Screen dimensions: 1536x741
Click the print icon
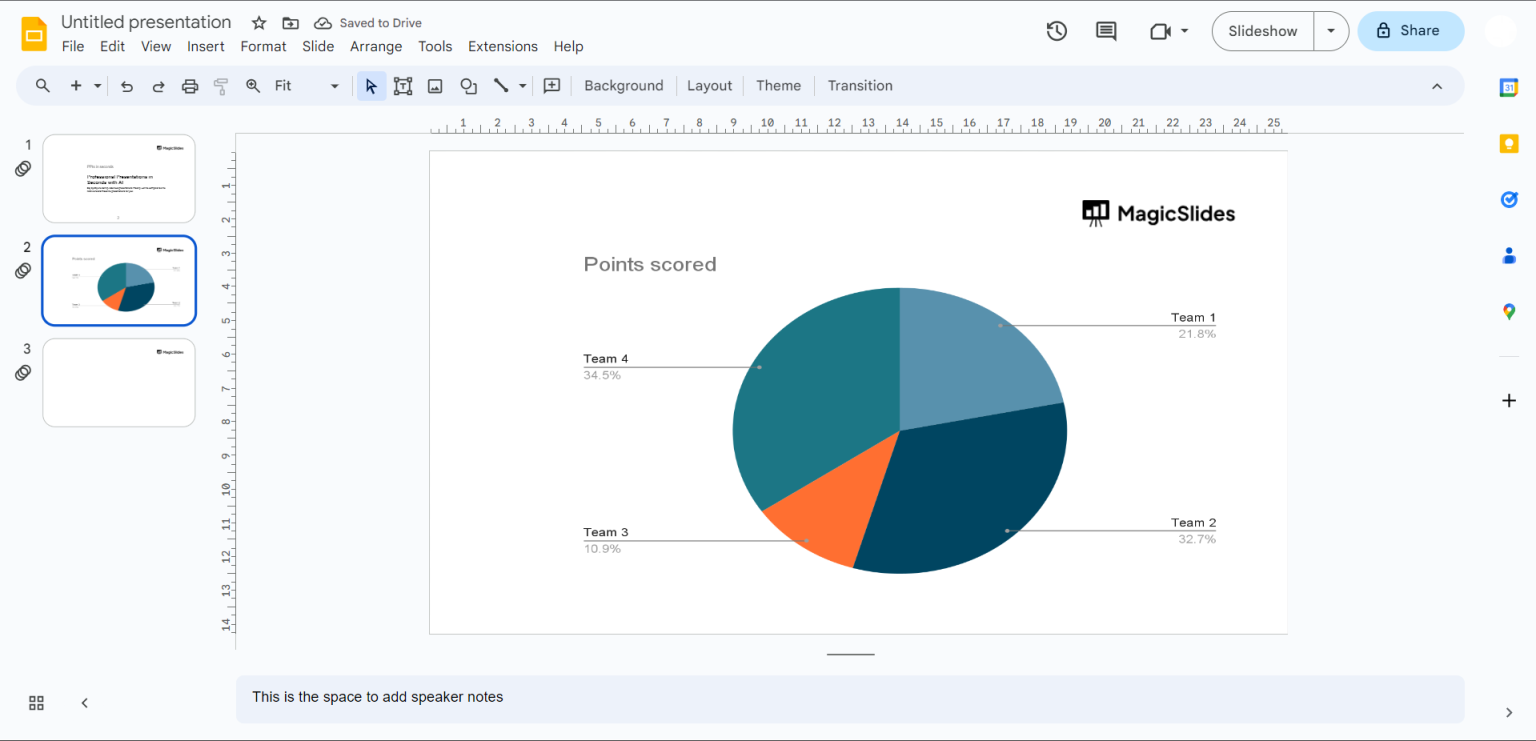click(190, 86)
